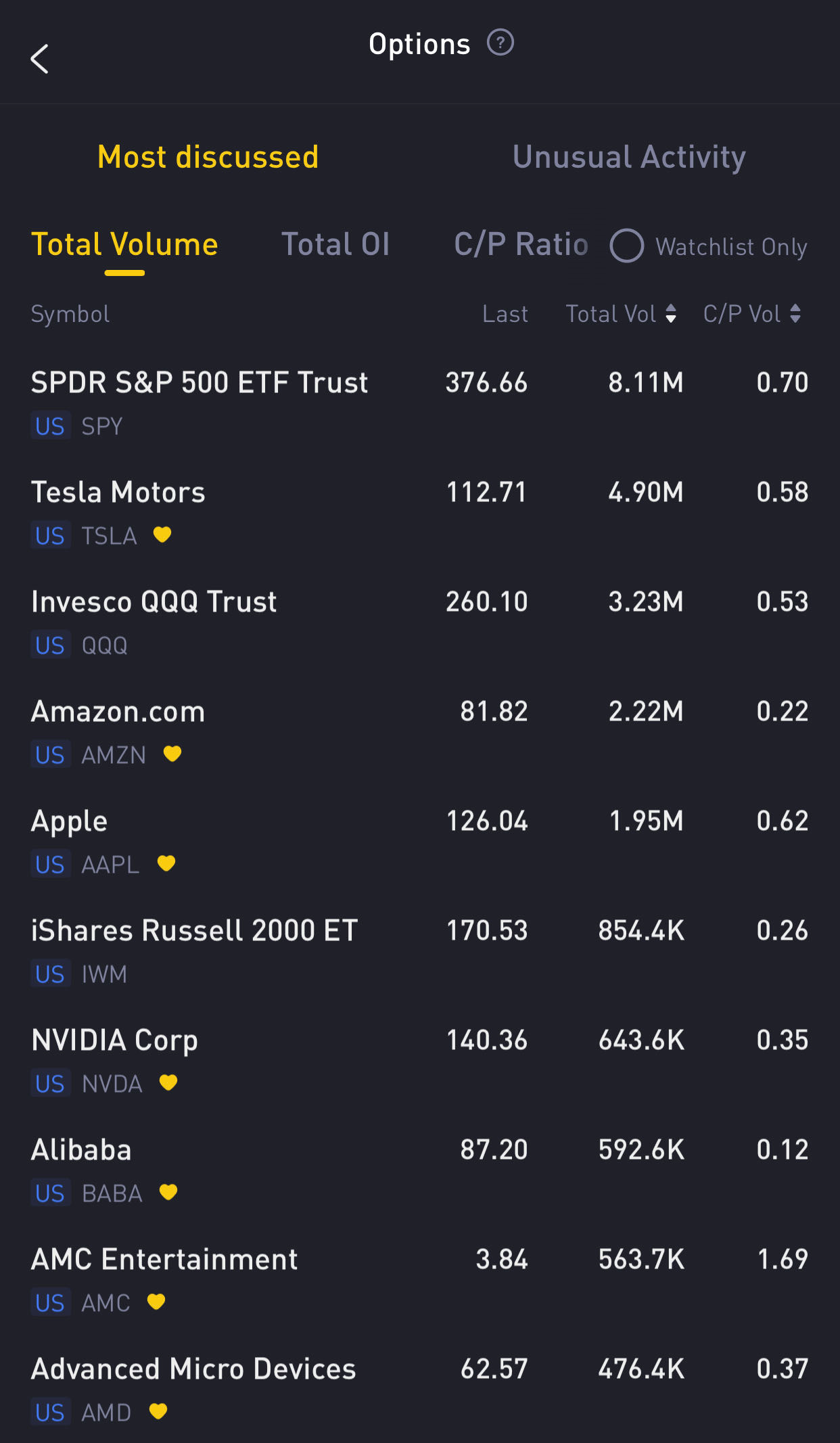Screen dimensions: 840x1443
Task: Tap Amazon's yellow watchlist heart
Action: 172,754
